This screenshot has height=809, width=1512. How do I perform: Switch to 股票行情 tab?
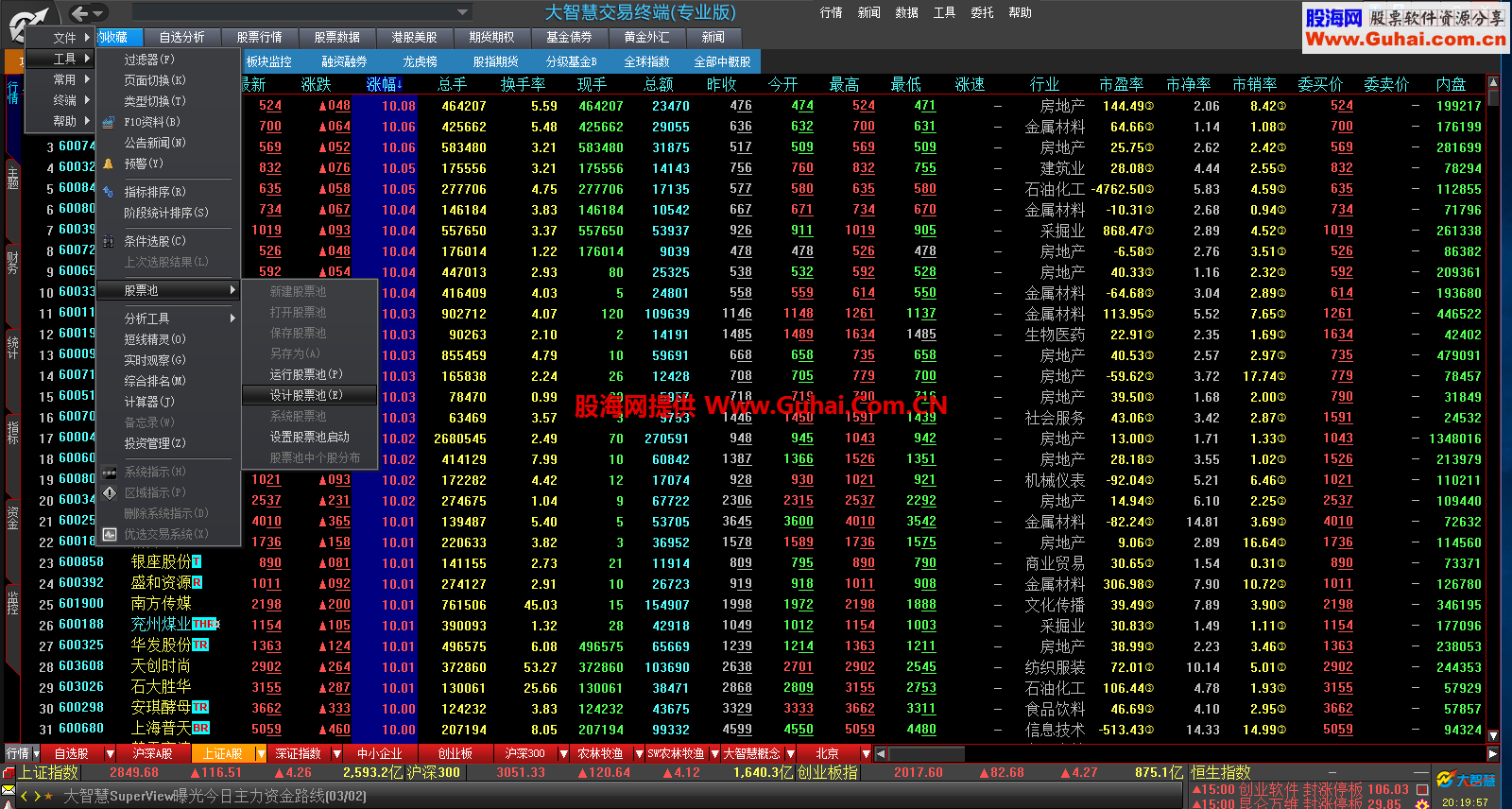pyautogui.click(x=259, y=37)
